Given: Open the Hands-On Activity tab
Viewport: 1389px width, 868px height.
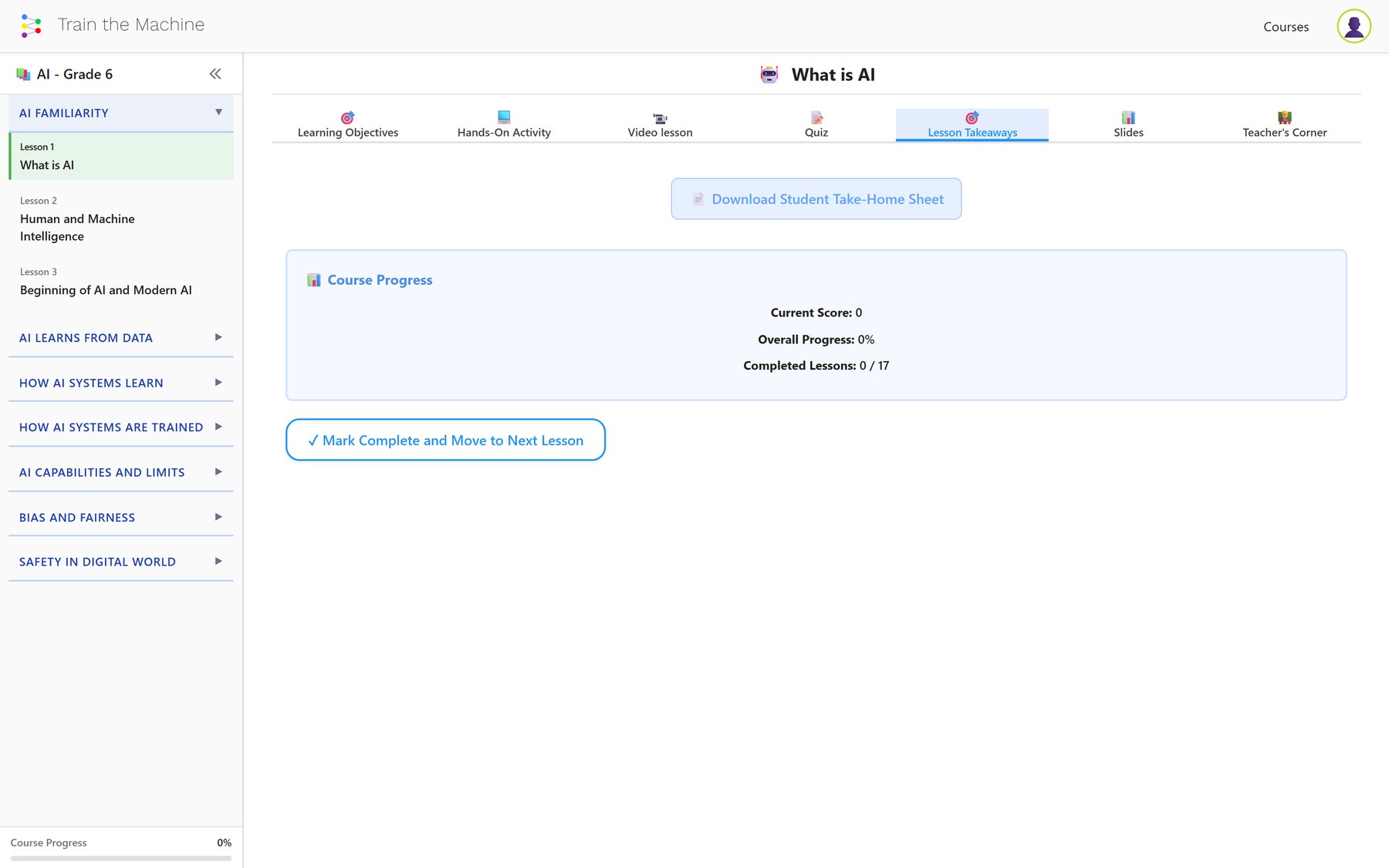Looking at the screenshot, I should [x=504, y=125].
